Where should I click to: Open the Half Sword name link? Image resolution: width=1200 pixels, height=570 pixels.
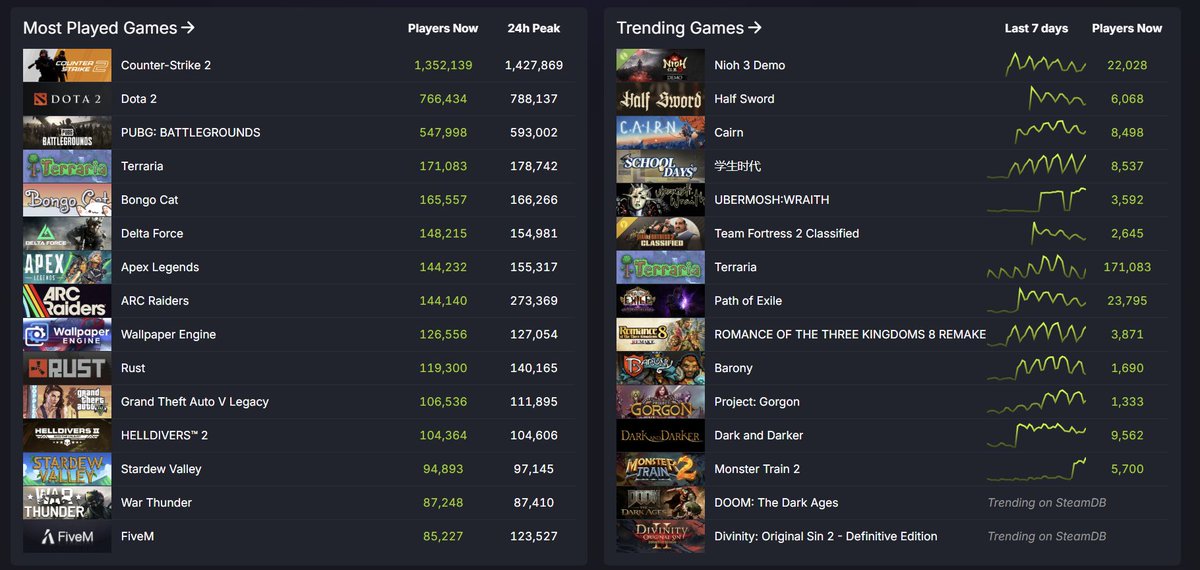pyautogui.click(x=744, y=99)
